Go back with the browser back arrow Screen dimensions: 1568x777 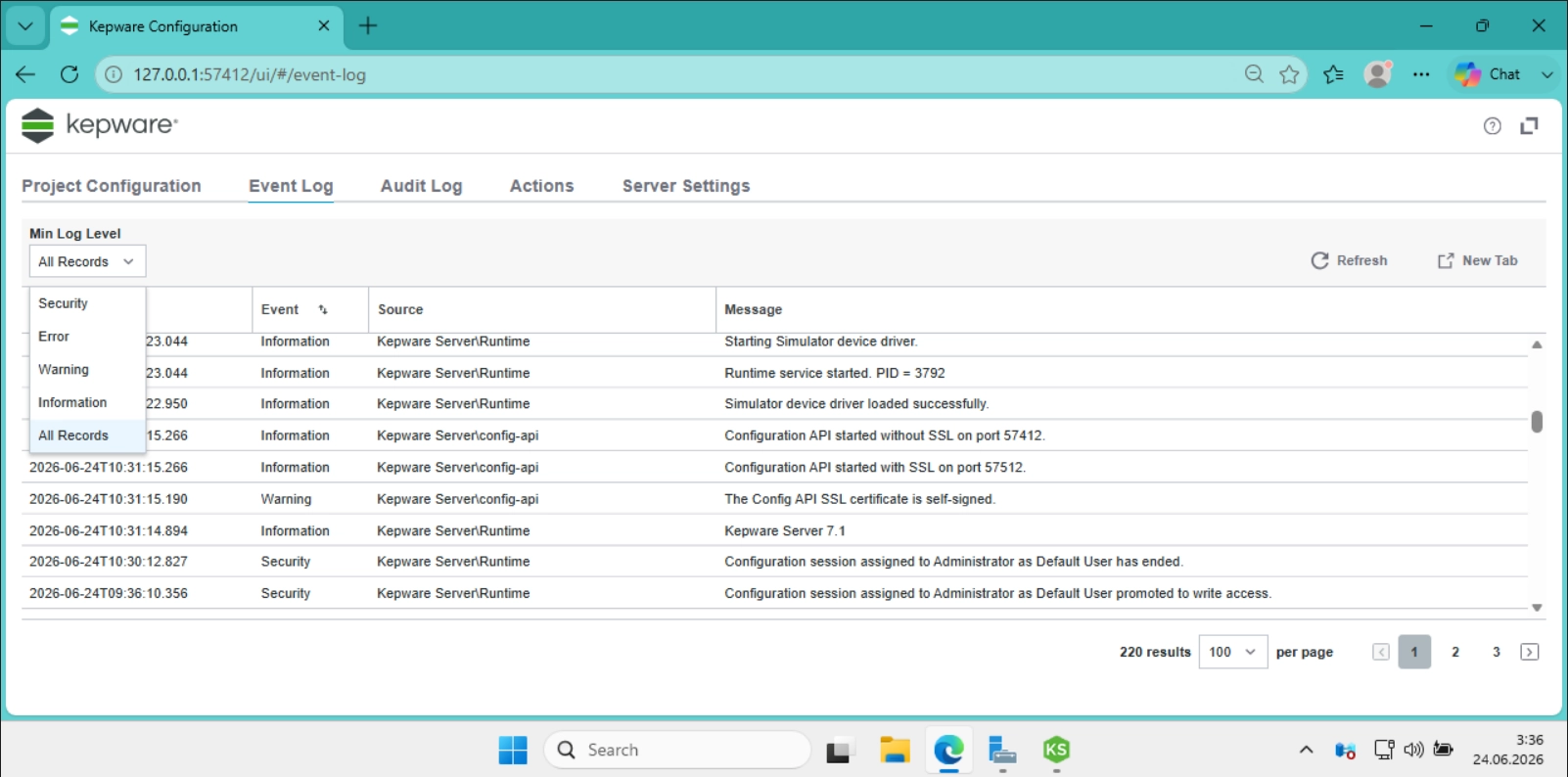coord(25,74)
